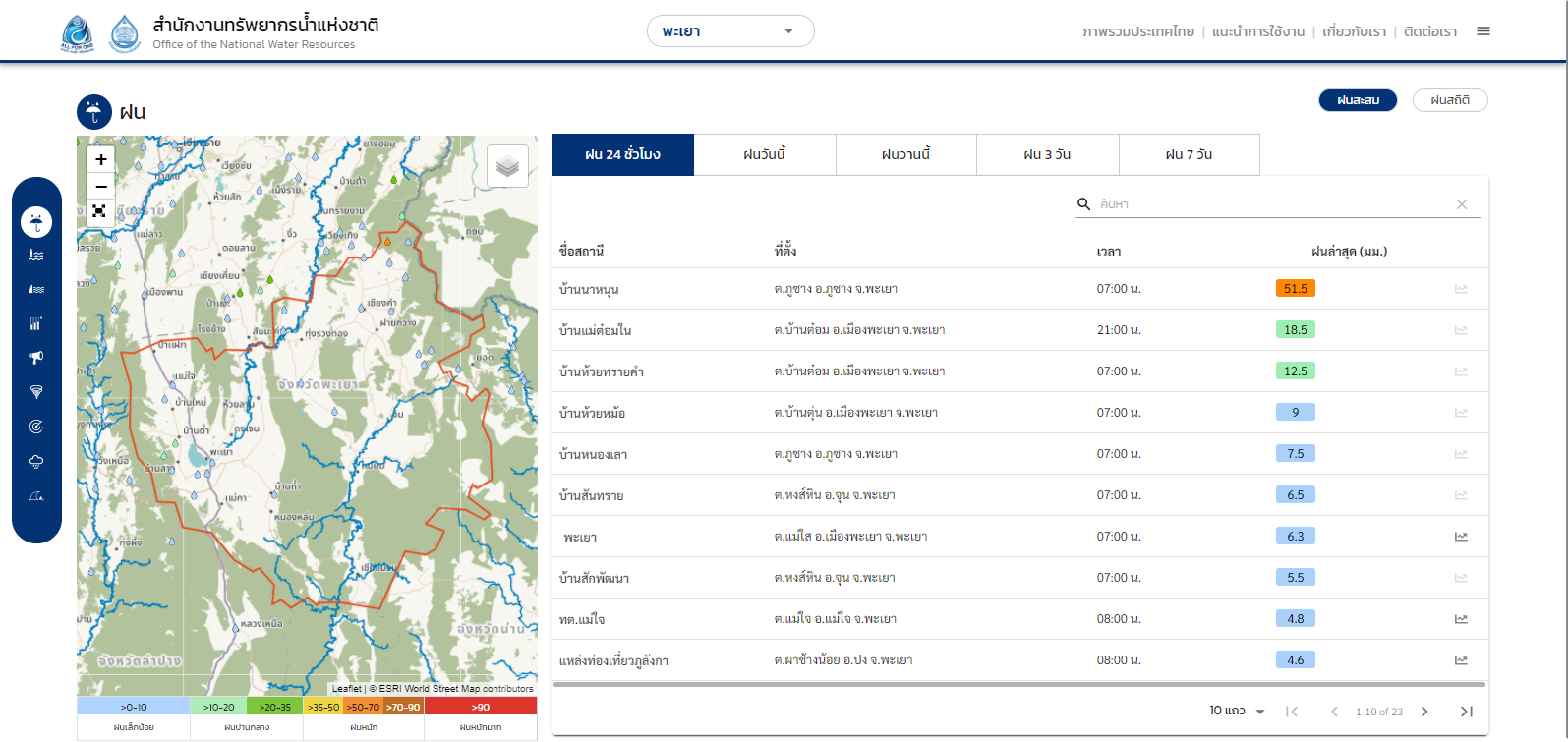Jump to first page of table

[x=1292, y=712]
